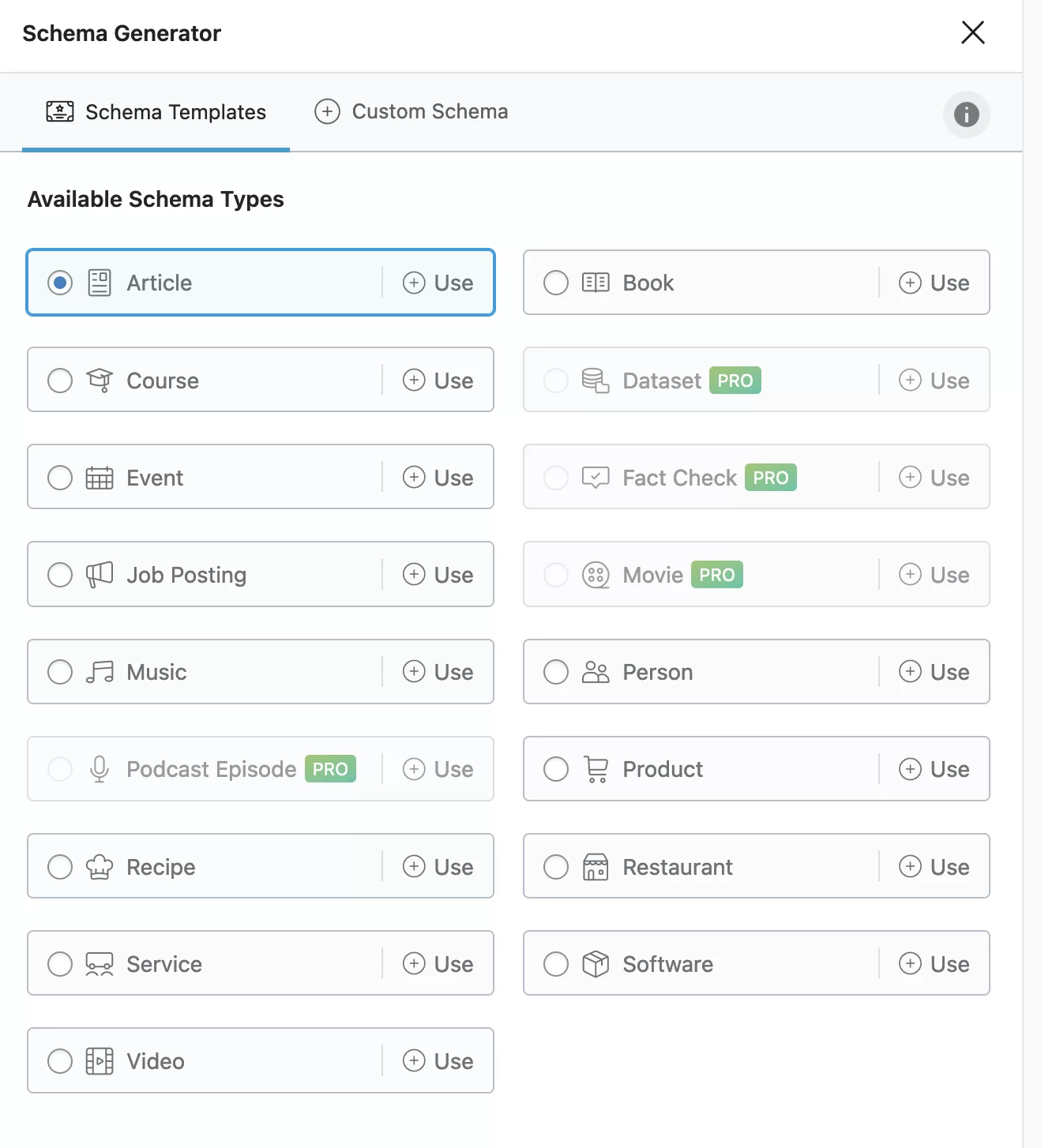Click the Video film icon
Image resolution: width=1041 pixels, height=1148 pixels.
(100, 1061)
